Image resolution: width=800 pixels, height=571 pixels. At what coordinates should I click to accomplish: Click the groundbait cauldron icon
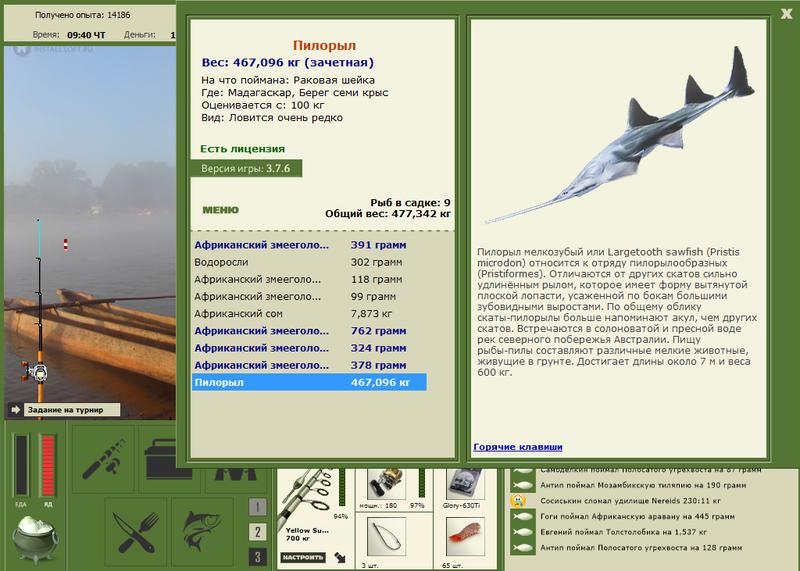pos(36,538)
